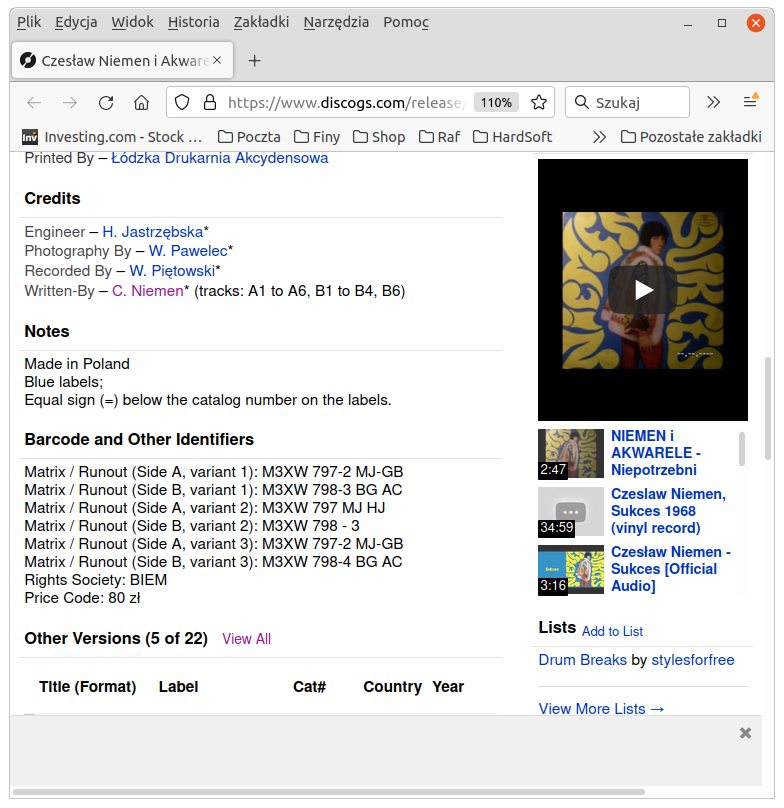Screen dimensions: 784x808
Task: Click the video list scrollbar
Action: point(742,449)
